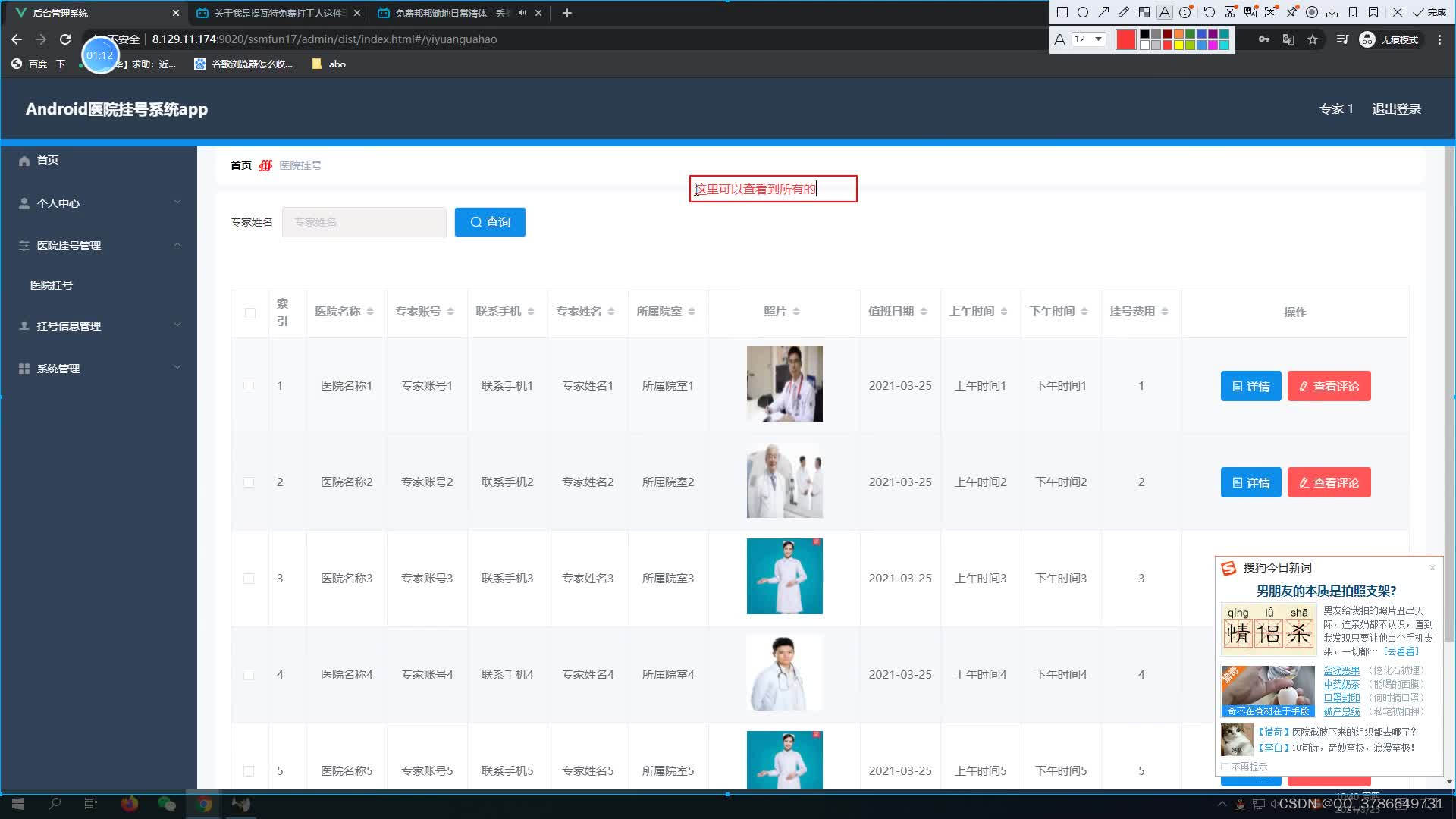The width and height of the screenshot is (1456, 819).
Task: Click 查看评论 for 医院名称2 row
Action: pos(1329,482)
